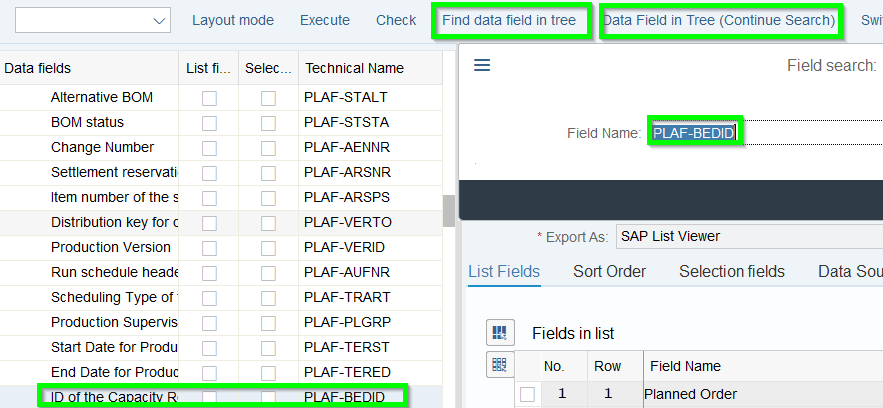Select the Planned Order row checkbox
Image resolution: width=883 pixels, height=408 pixels.
pyautogui.click(x=527, y=395)
